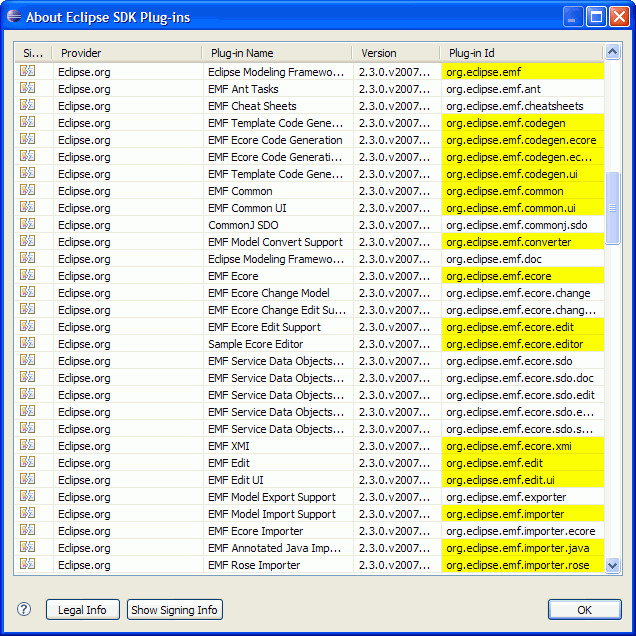
Task: Sort by the Version column header
Action: tap(395, 53)
